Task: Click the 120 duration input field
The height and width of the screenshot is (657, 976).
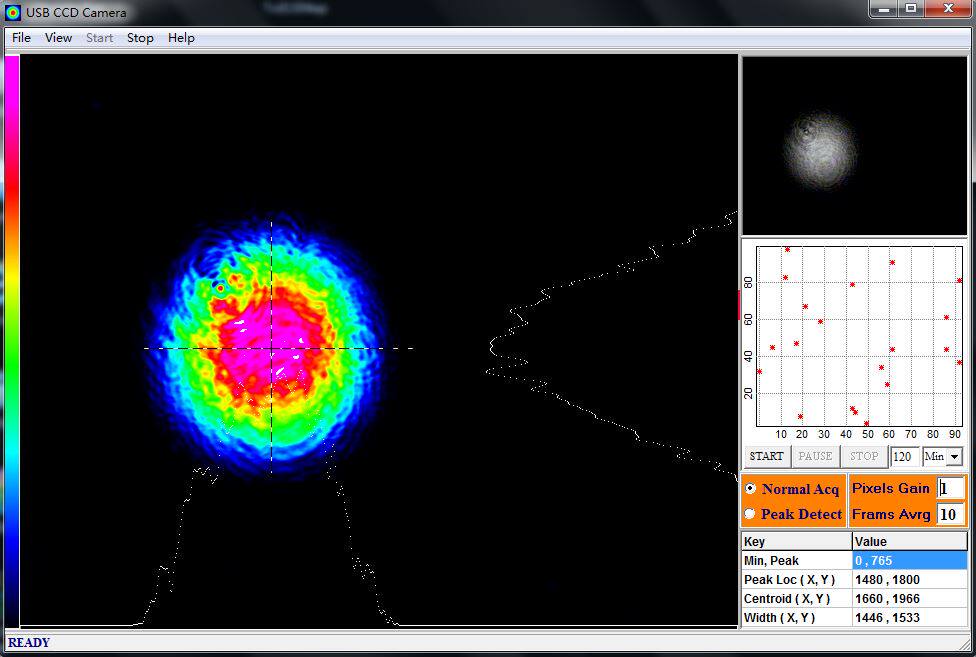Action: point(904,457)
